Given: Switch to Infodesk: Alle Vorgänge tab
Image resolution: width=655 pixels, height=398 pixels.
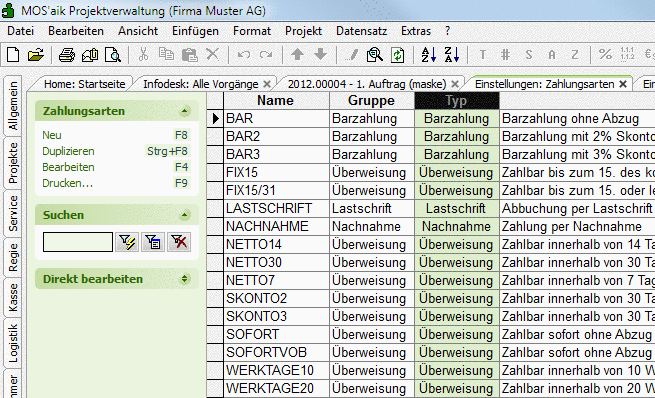Looking at the screenshot, I should (x=201, y=84).
